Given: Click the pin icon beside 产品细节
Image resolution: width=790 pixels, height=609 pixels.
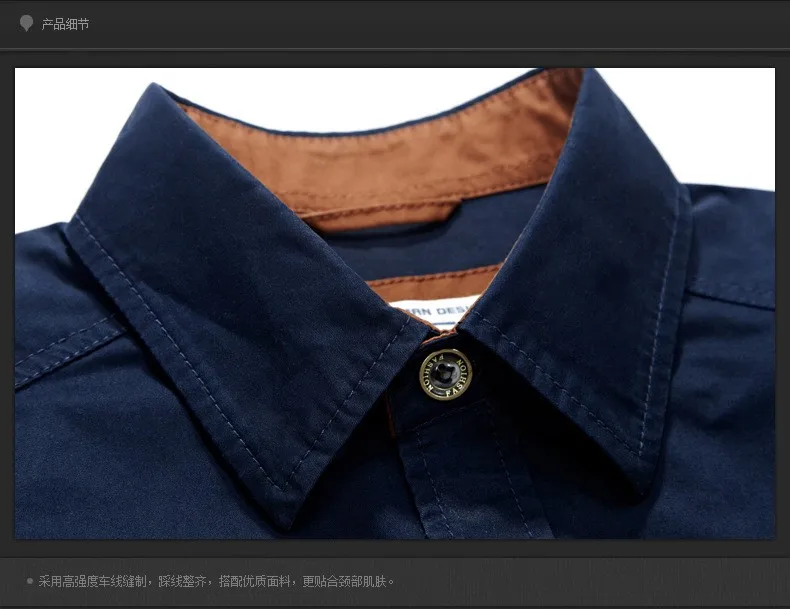Looking at the screenshot, I should click(x=26, y=23).
